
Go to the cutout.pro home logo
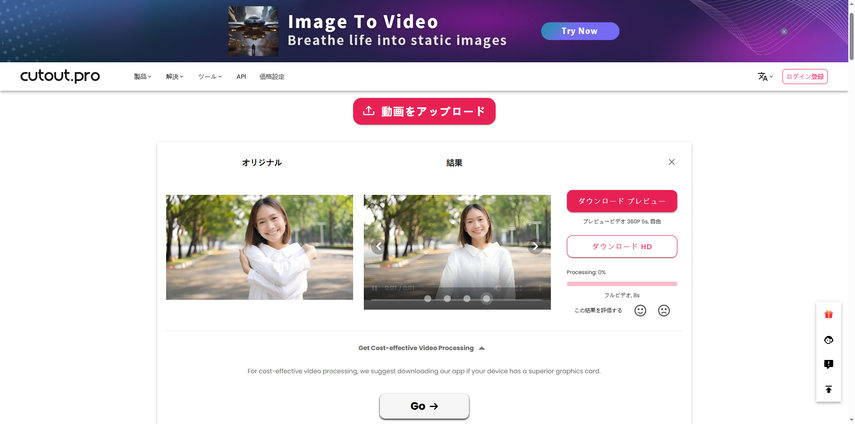[x=60, y=76]
